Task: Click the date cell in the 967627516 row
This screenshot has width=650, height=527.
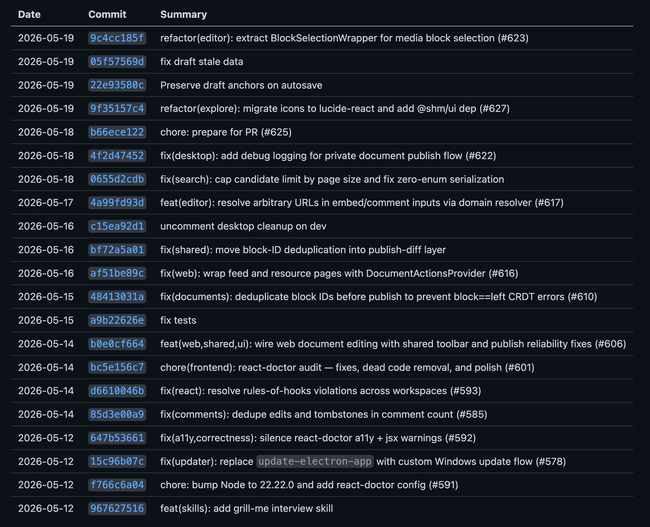Action: click(46, 508)
